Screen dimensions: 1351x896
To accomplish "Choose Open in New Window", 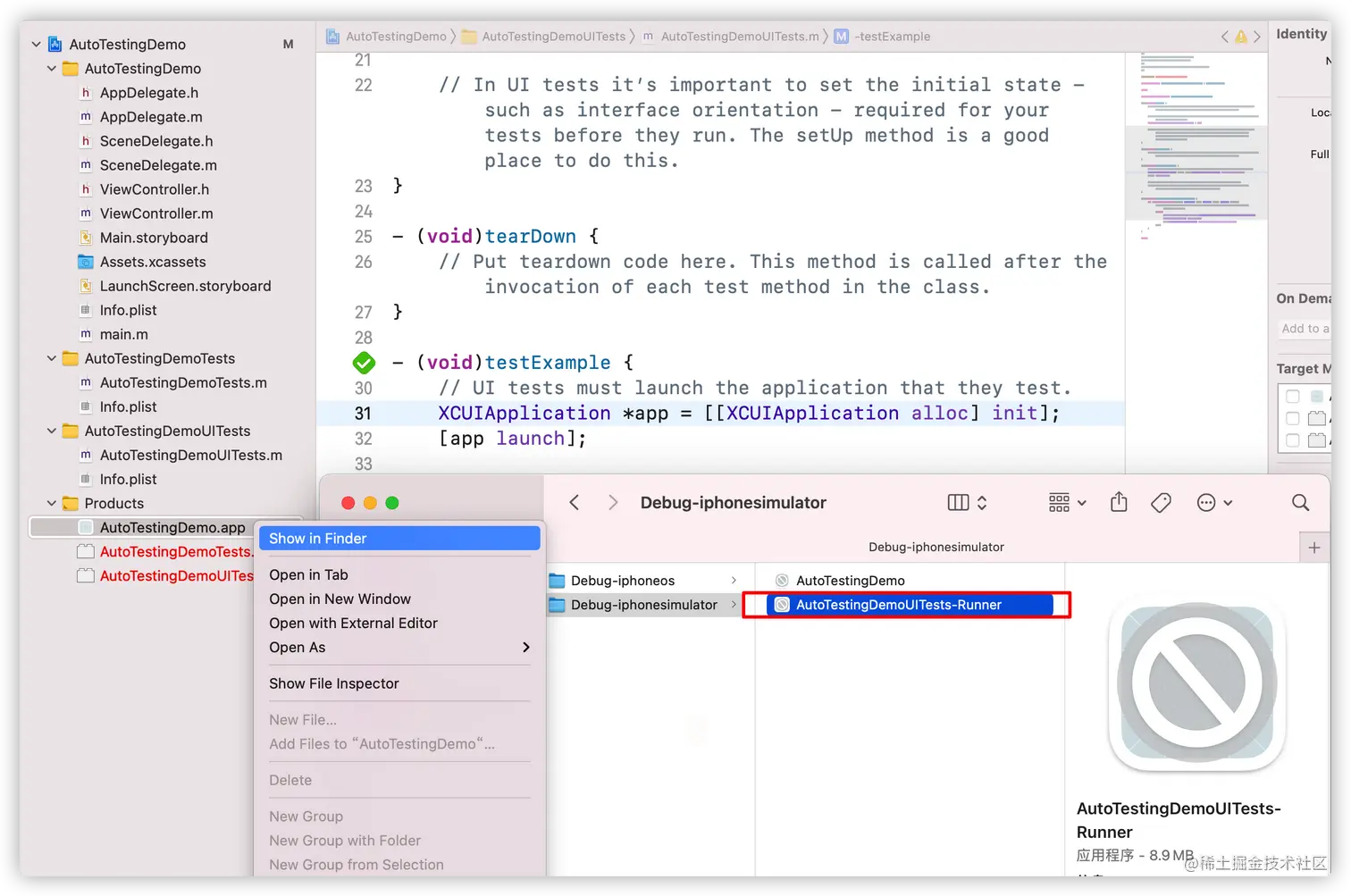I will 399,599.
